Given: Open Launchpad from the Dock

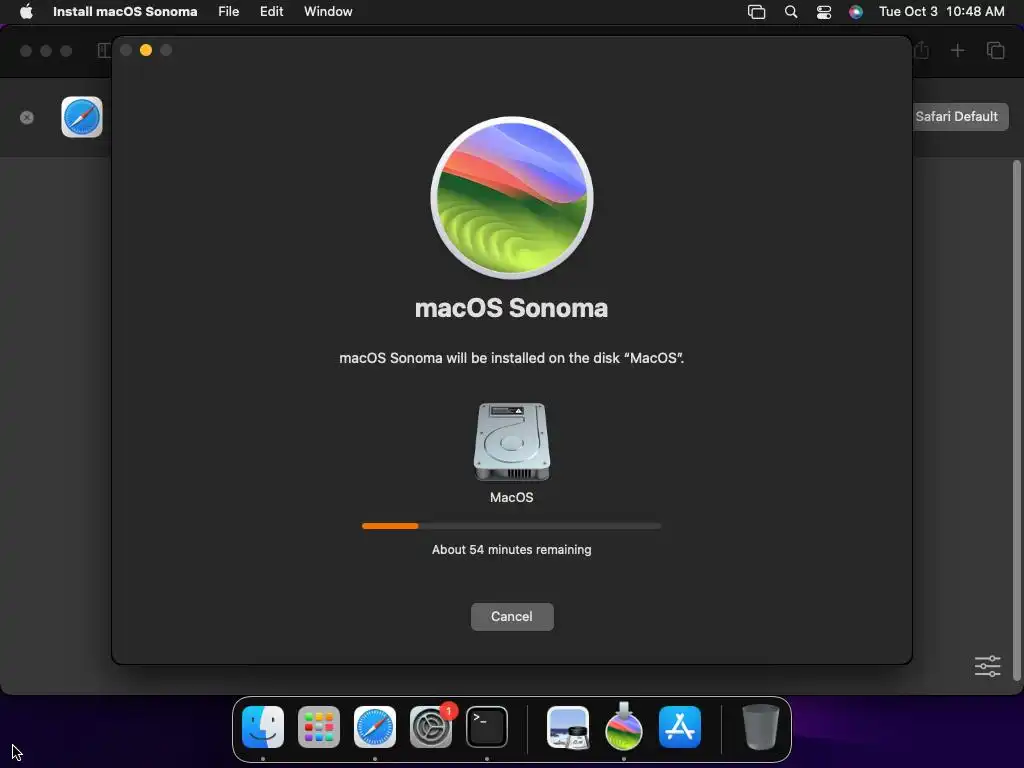Looking at the screenshot, I should 319,727.
